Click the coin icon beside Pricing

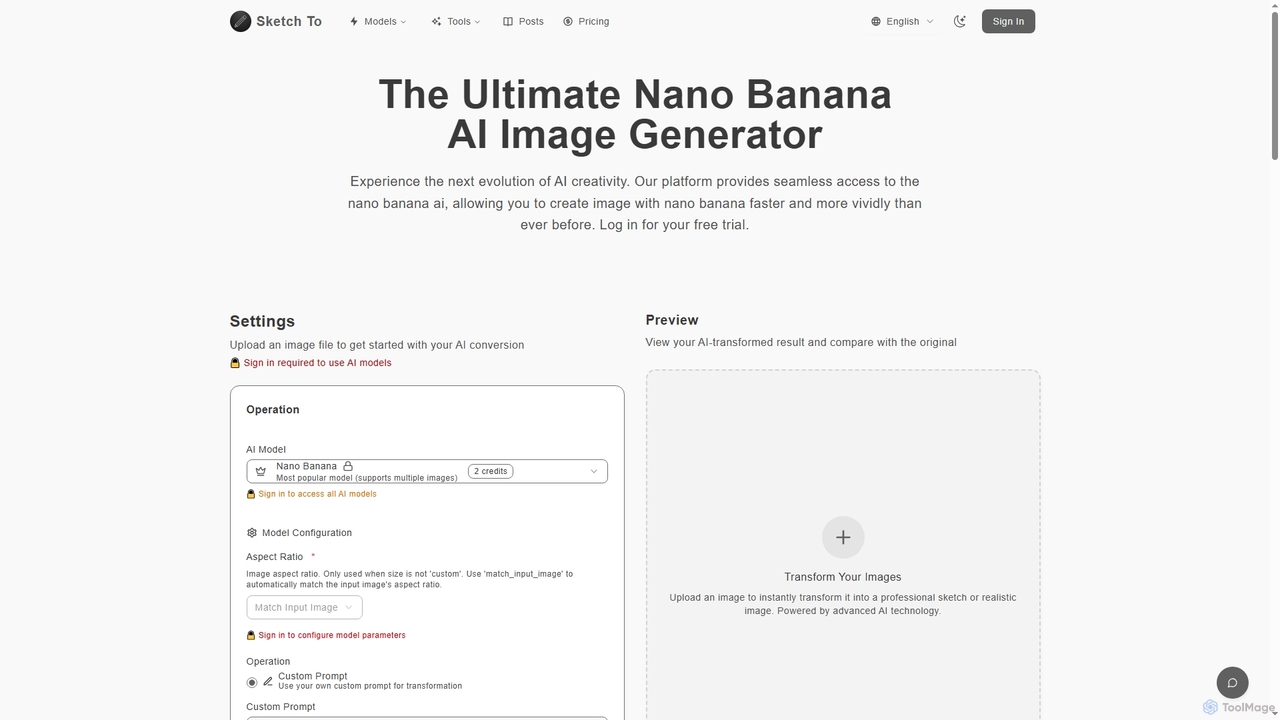pos(568,21)
